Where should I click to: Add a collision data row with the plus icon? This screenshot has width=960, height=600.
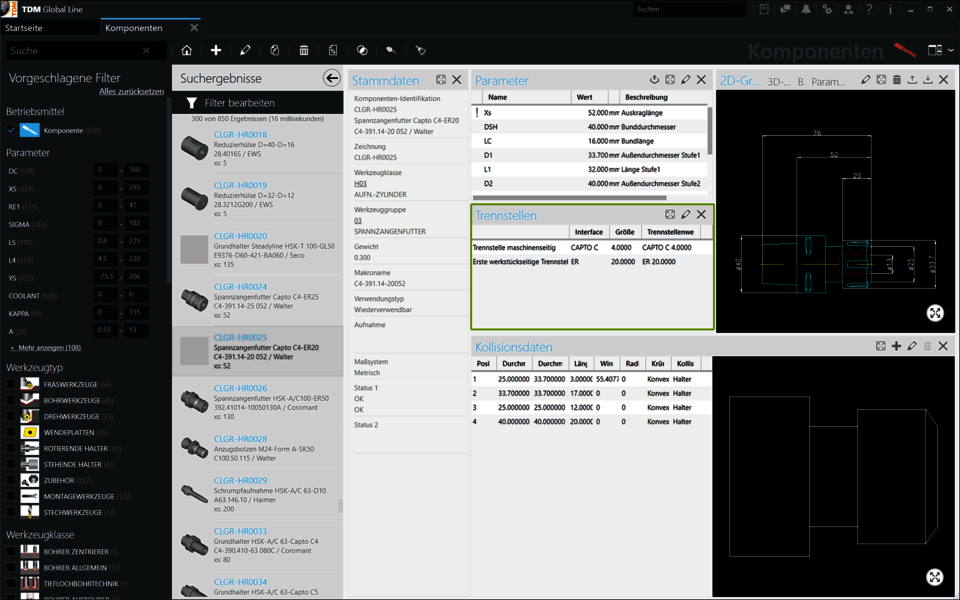click(x=896, y=346)
